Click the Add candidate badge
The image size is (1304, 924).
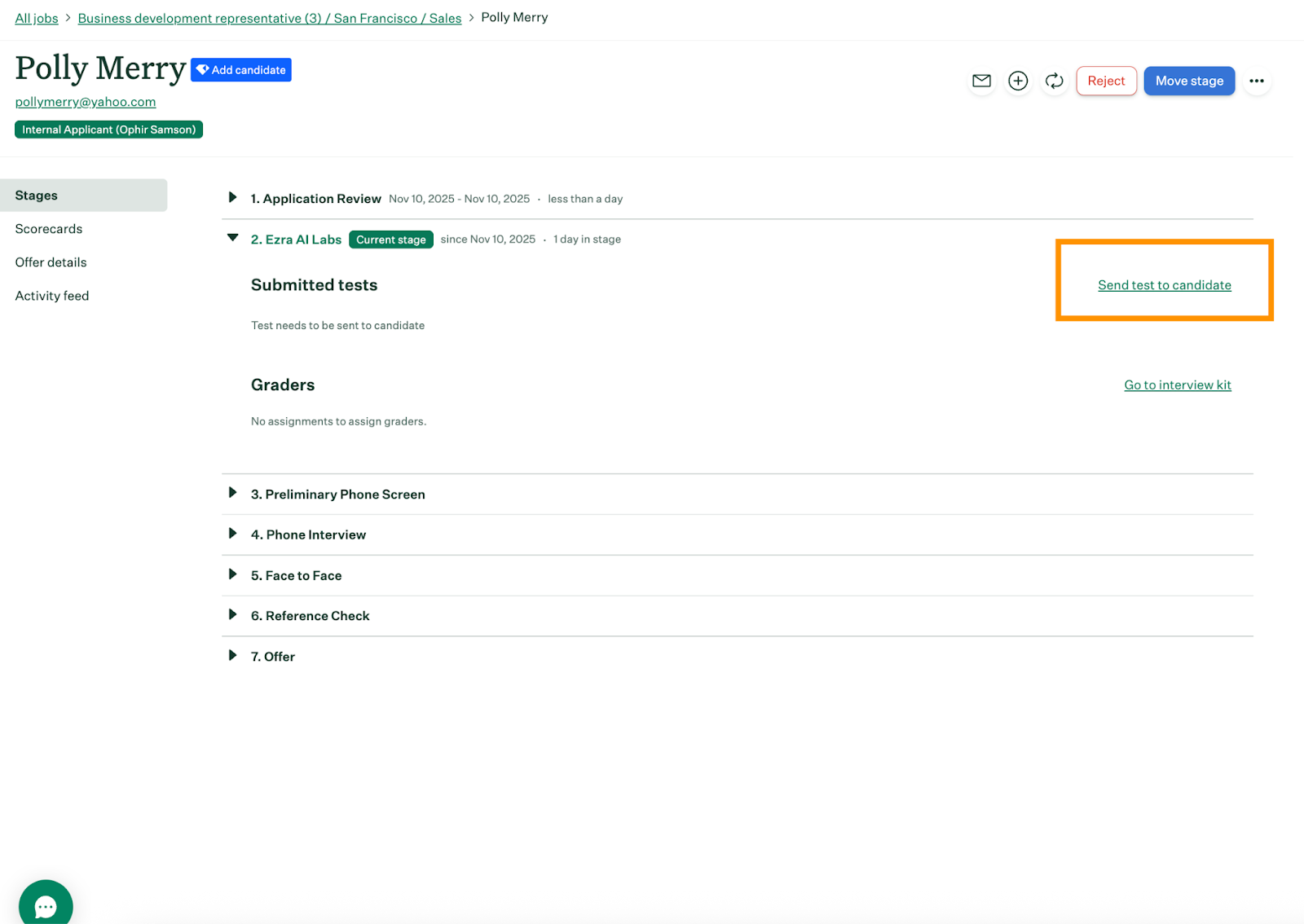point(241,70)
